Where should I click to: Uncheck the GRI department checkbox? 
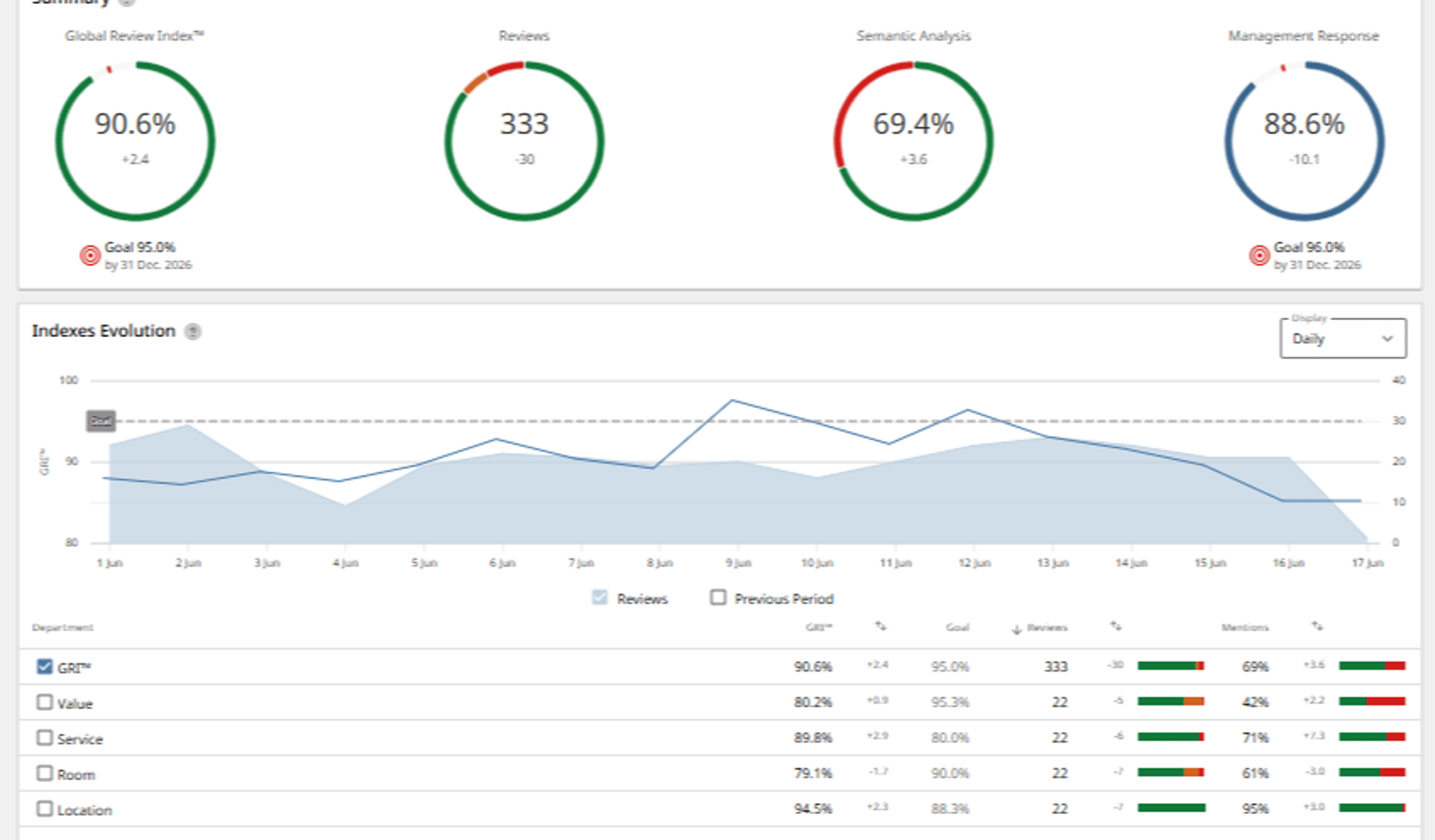point(45,666)
